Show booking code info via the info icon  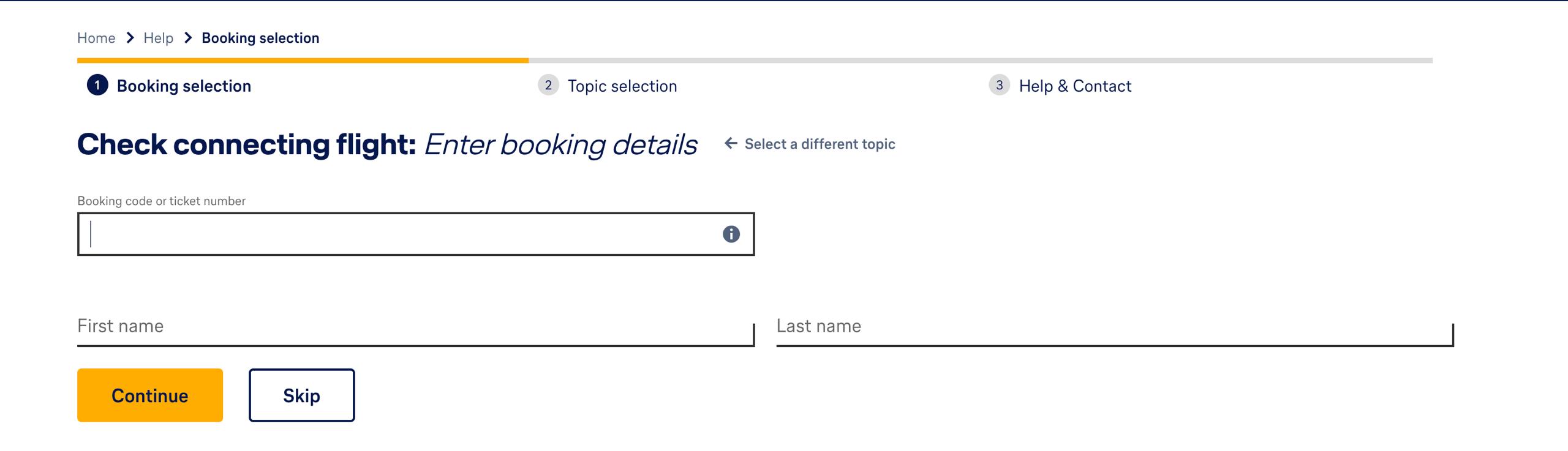(x=731, y=234)
